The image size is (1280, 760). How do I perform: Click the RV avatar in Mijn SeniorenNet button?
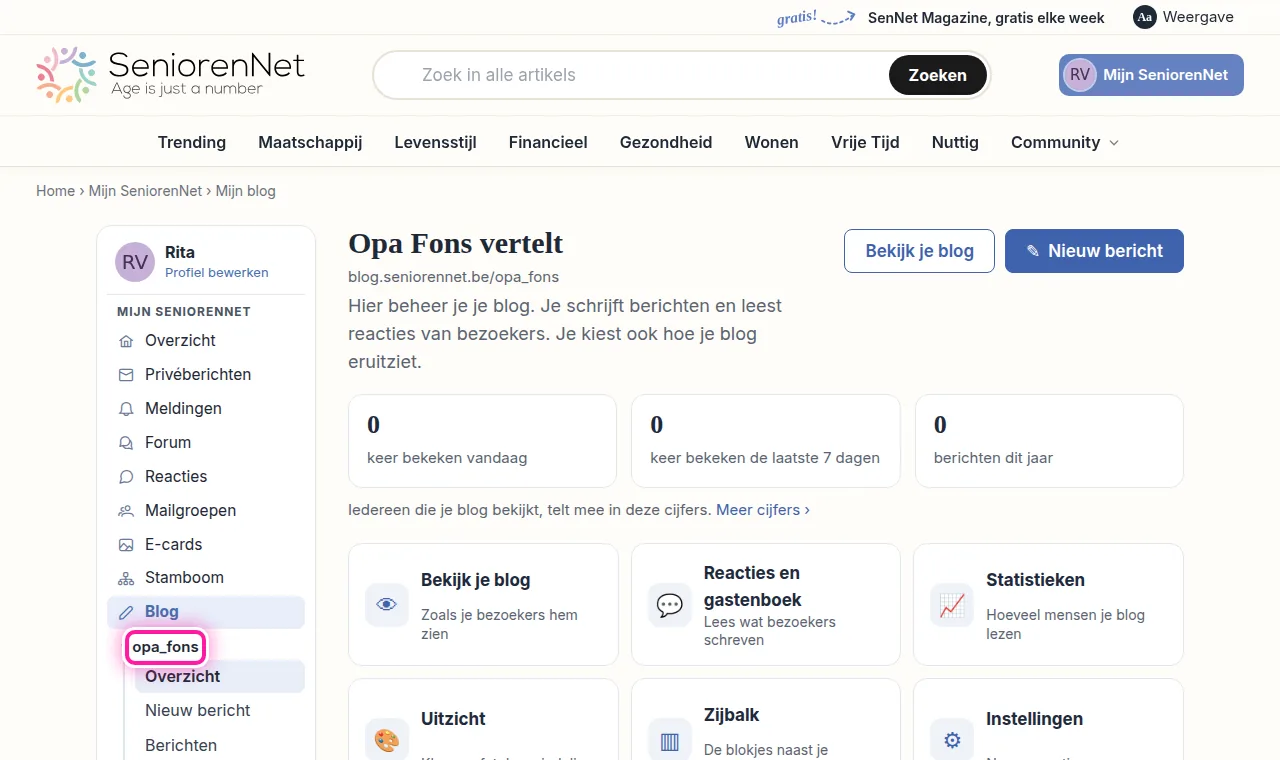[x=1080, y=75]
